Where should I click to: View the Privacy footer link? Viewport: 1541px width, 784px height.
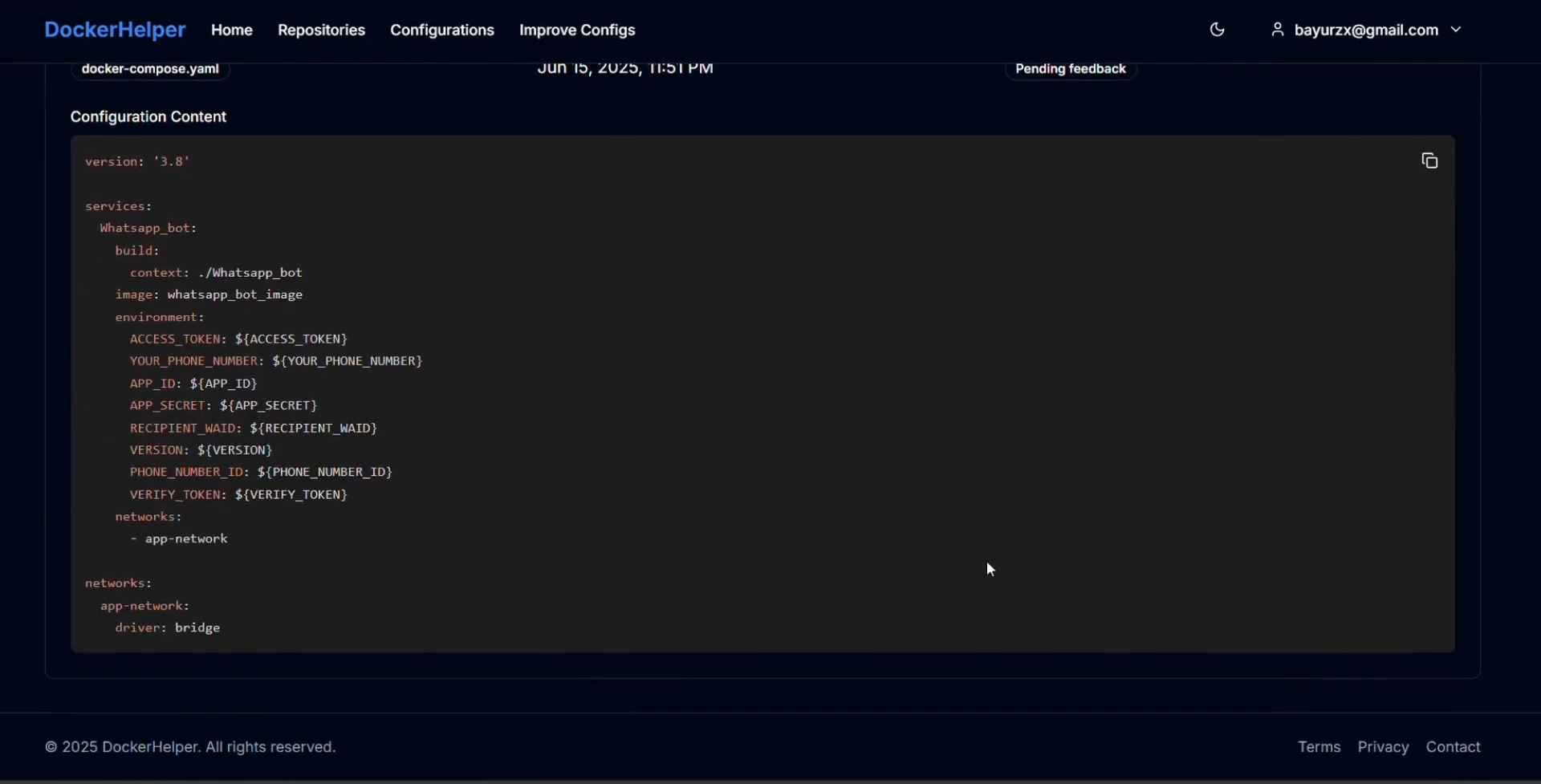(1383, 747)
